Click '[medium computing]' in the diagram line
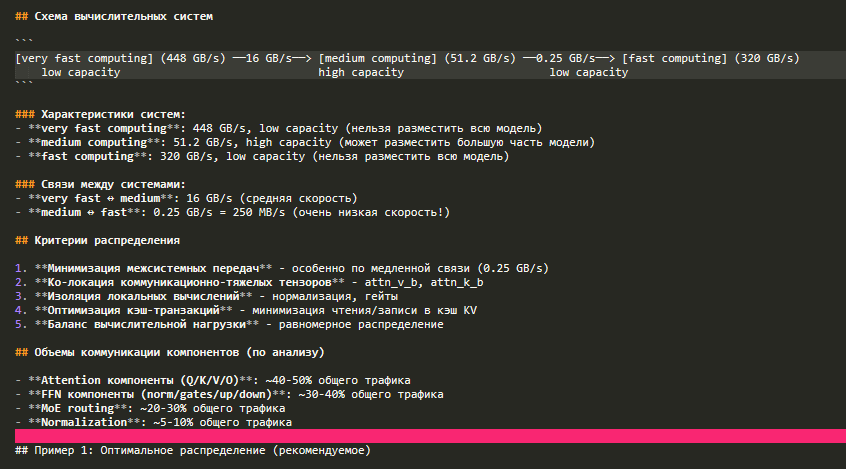 379,58
